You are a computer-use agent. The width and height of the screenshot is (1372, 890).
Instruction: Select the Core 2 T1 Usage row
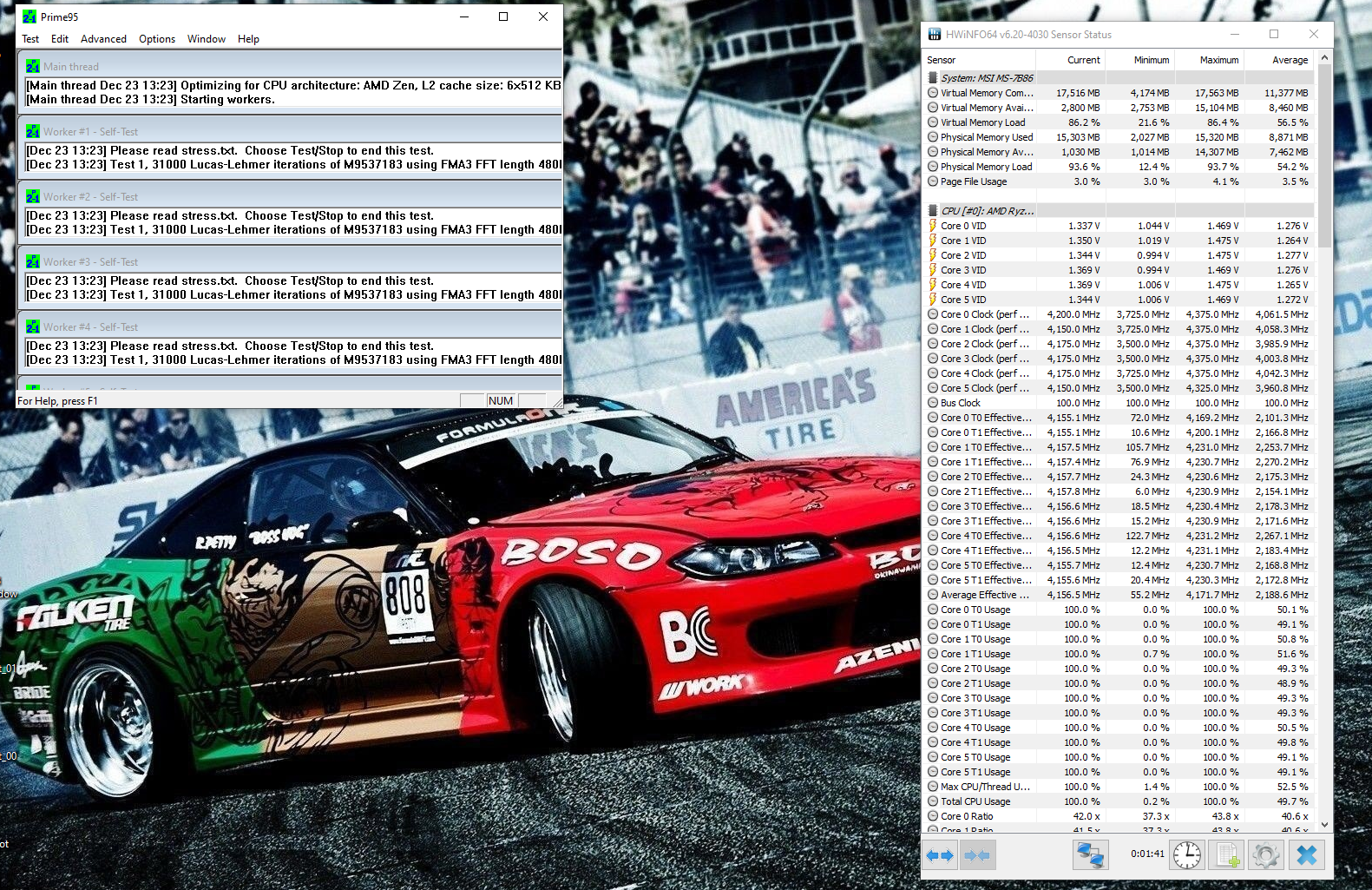click(1119, 683)
